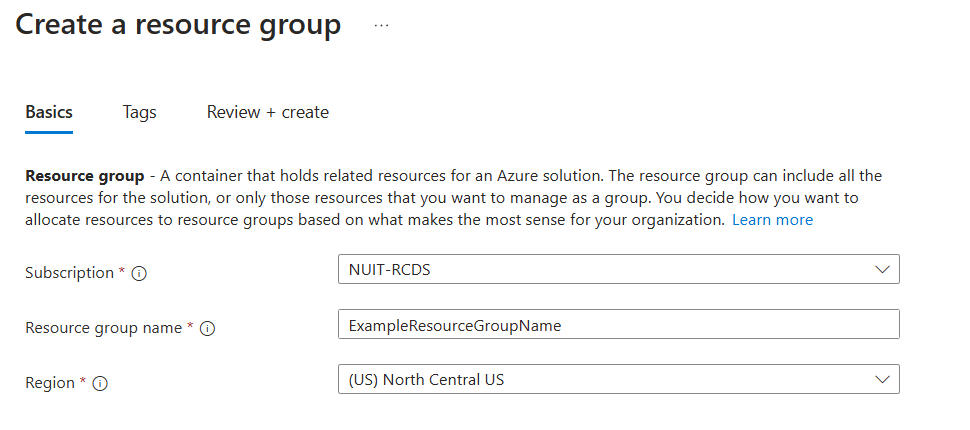
Task: Open the Tags tab
Action: point(139,112)
